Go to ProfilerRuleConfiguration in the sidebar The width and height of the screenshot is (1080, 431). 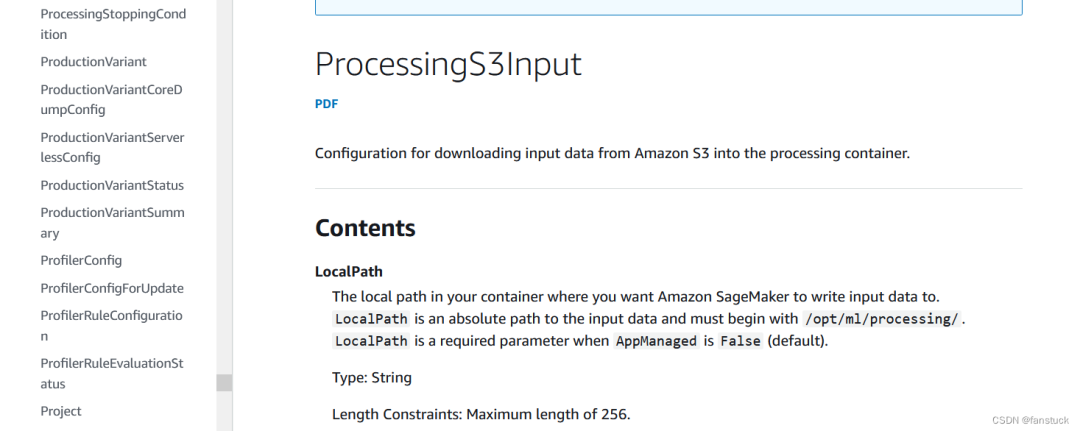tap(112, 326)
